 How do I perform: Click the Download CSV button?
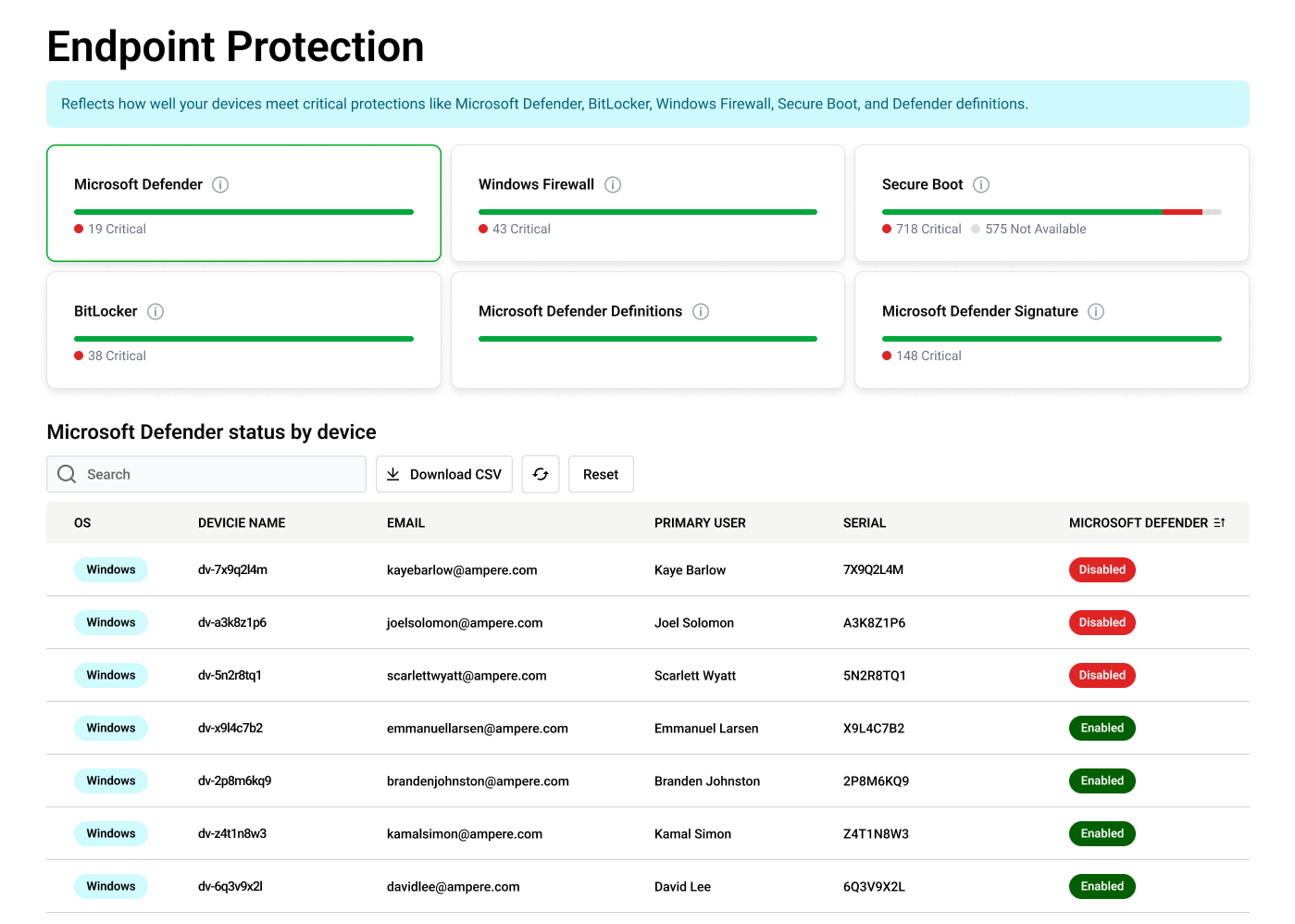tap(444, 474)
